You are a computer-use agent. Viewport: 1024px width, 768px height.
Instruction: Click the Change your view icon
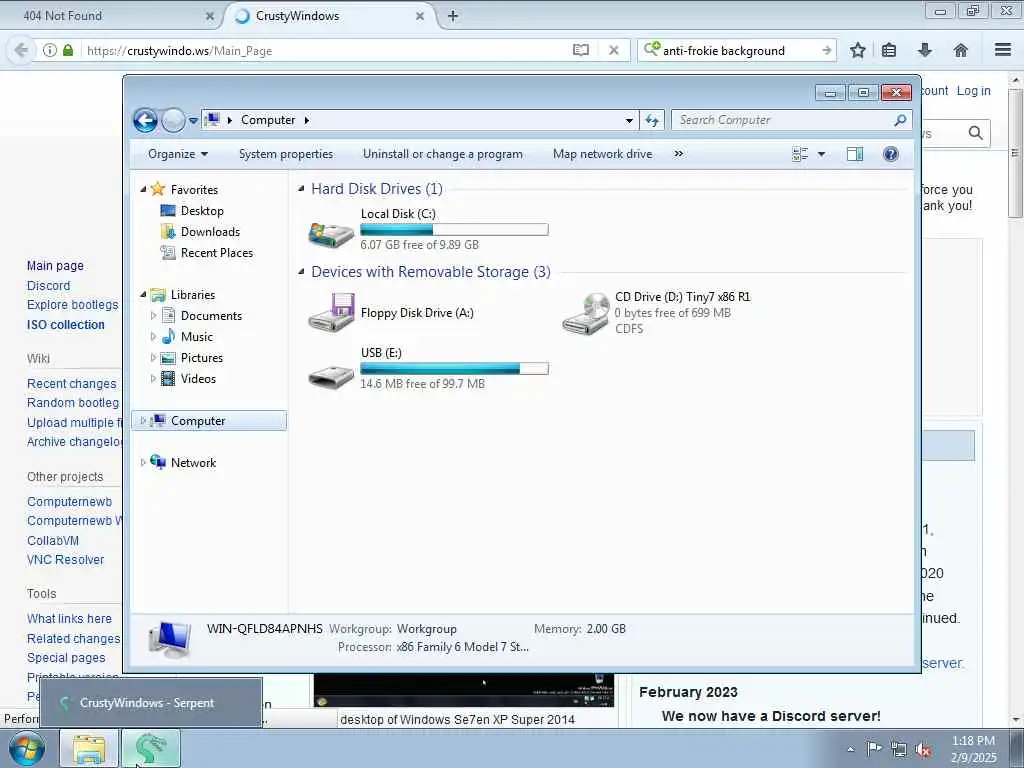coord(800,154)
